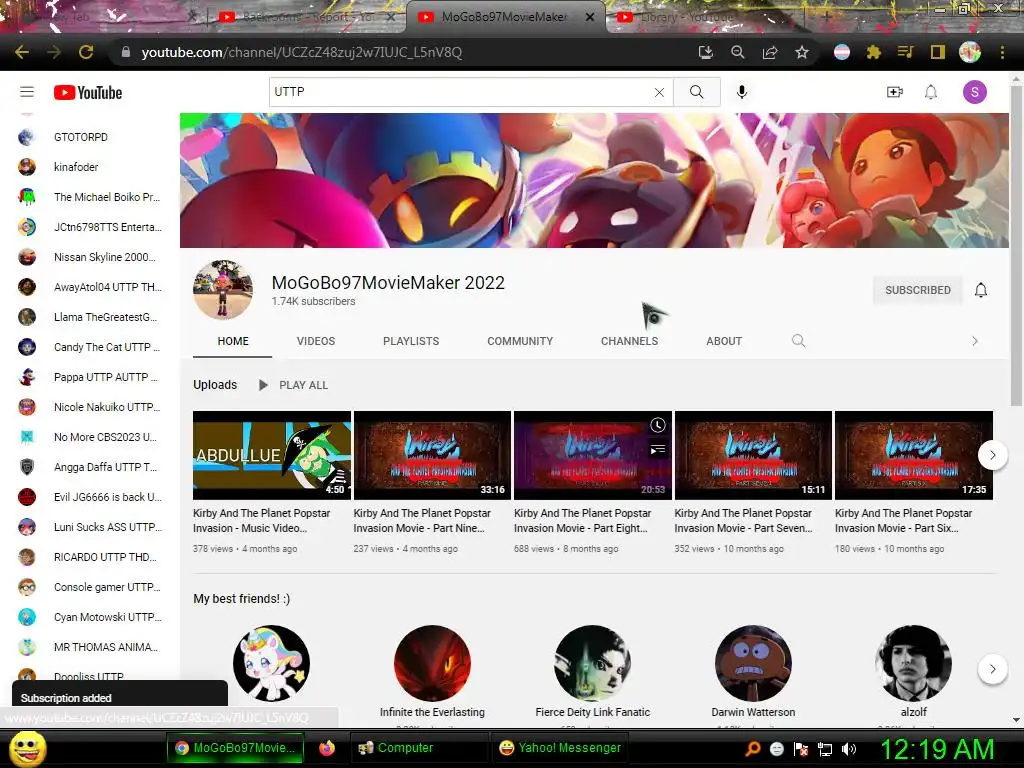Open the Extensions puzzle icon

(874, 52)
